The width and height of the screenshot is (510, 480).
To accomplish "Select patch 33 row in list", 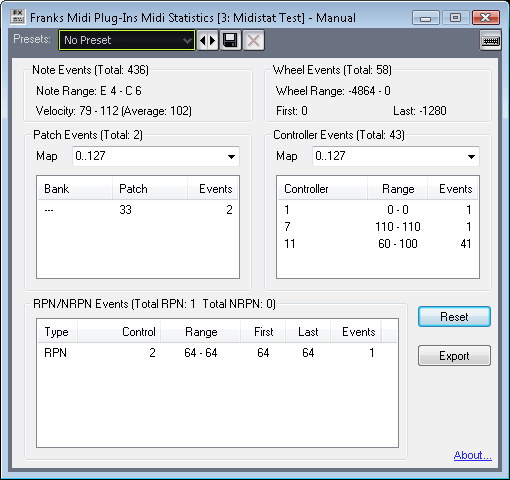I will click(x=138, y=210).
